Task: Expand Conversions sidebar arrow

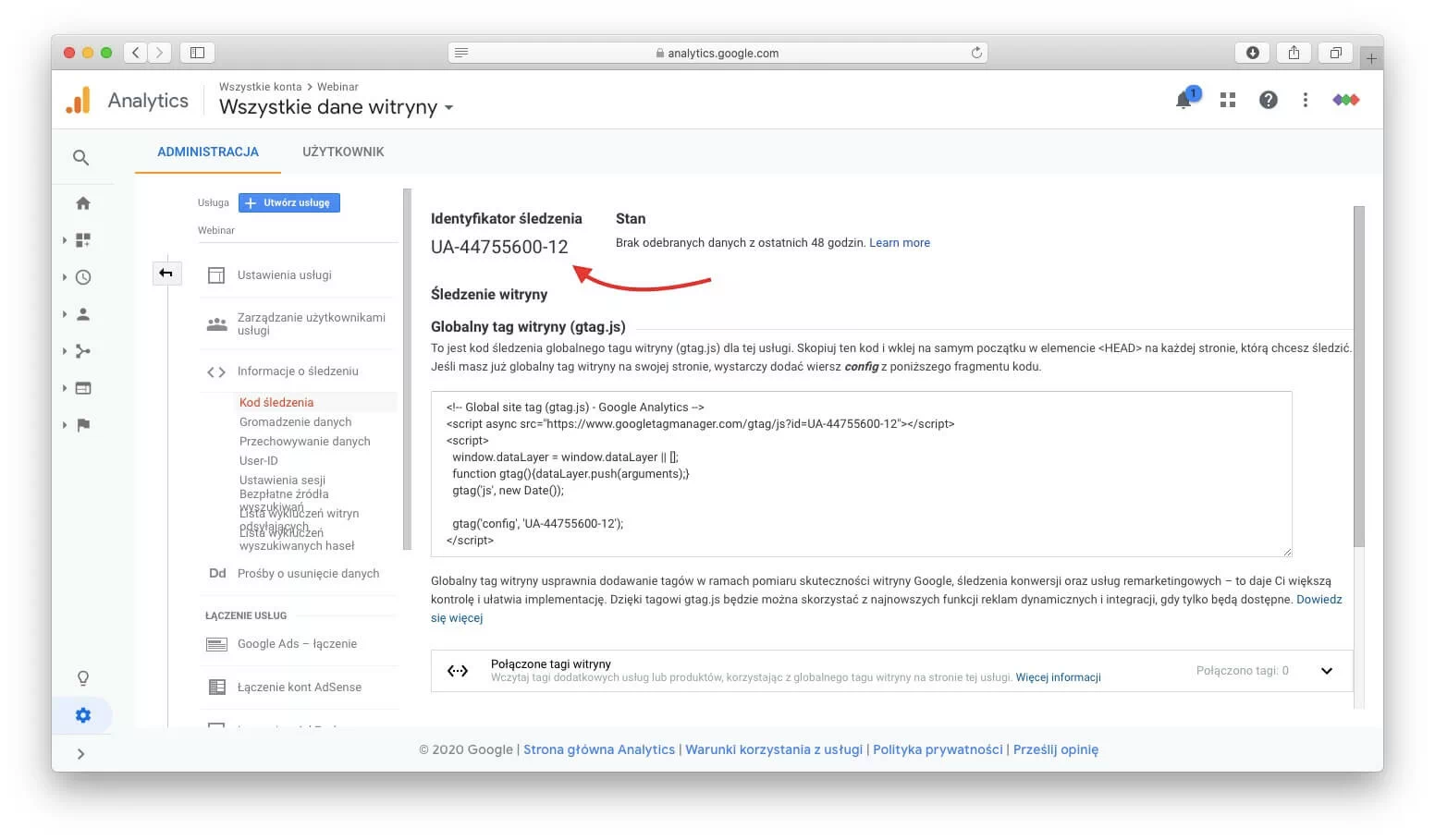Action: (x=65, y=425)
